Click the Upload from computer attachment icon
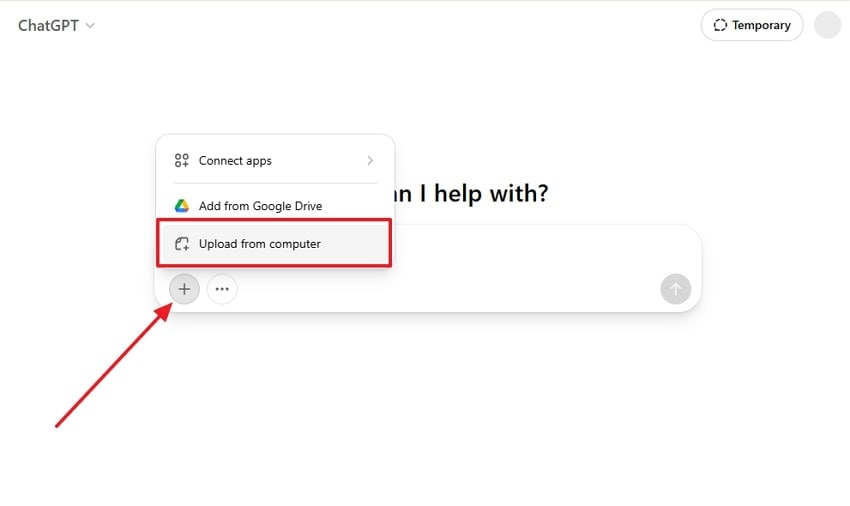 coord(182,244)
